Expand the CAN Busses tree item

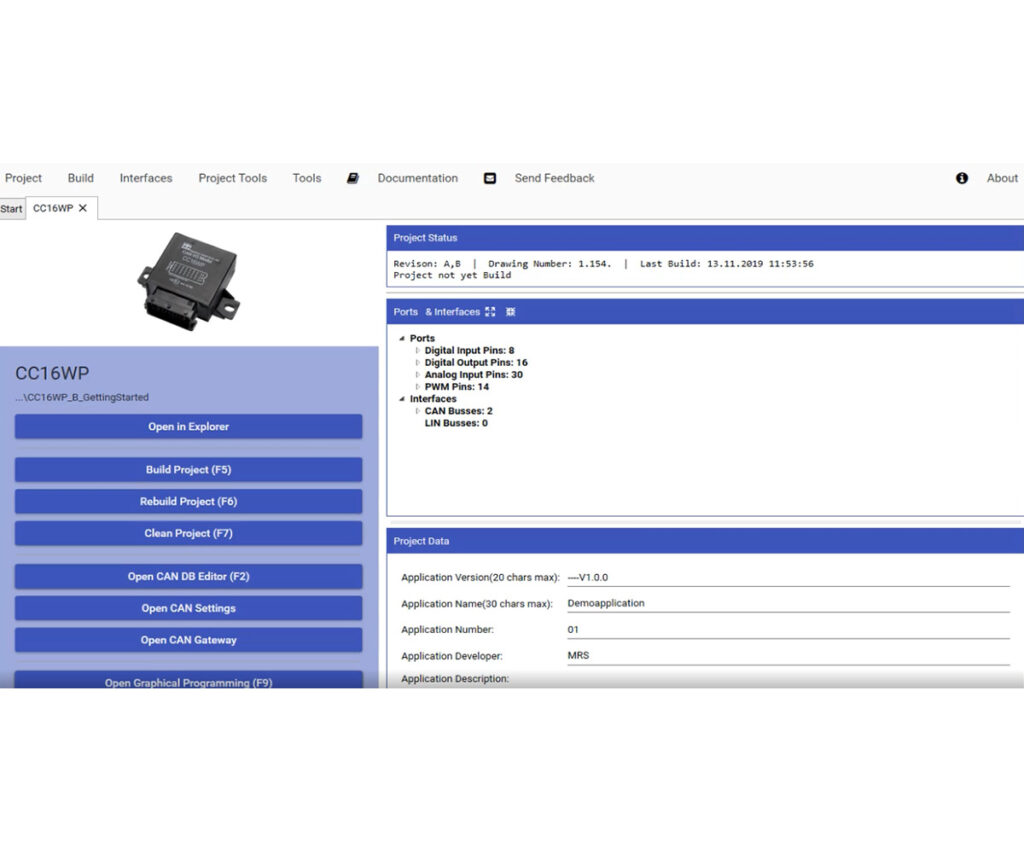point(418,411)
